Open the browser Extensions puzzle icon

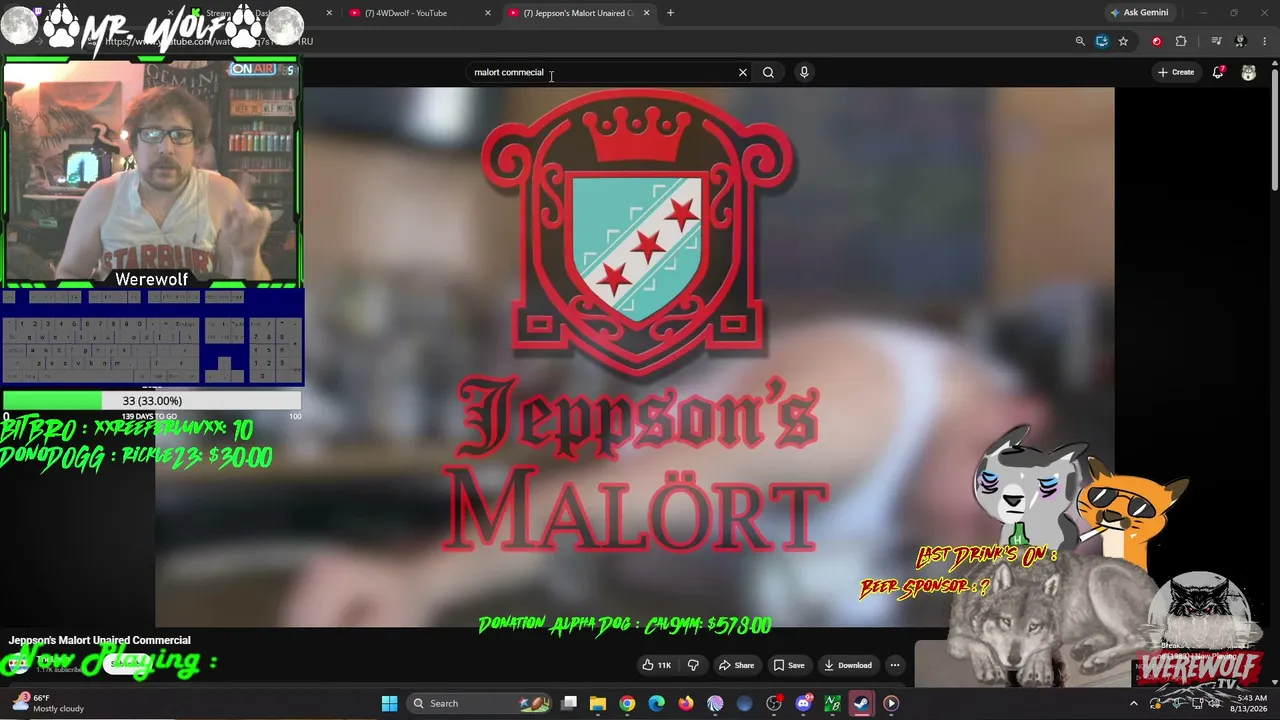click(x=1181, y=41)
